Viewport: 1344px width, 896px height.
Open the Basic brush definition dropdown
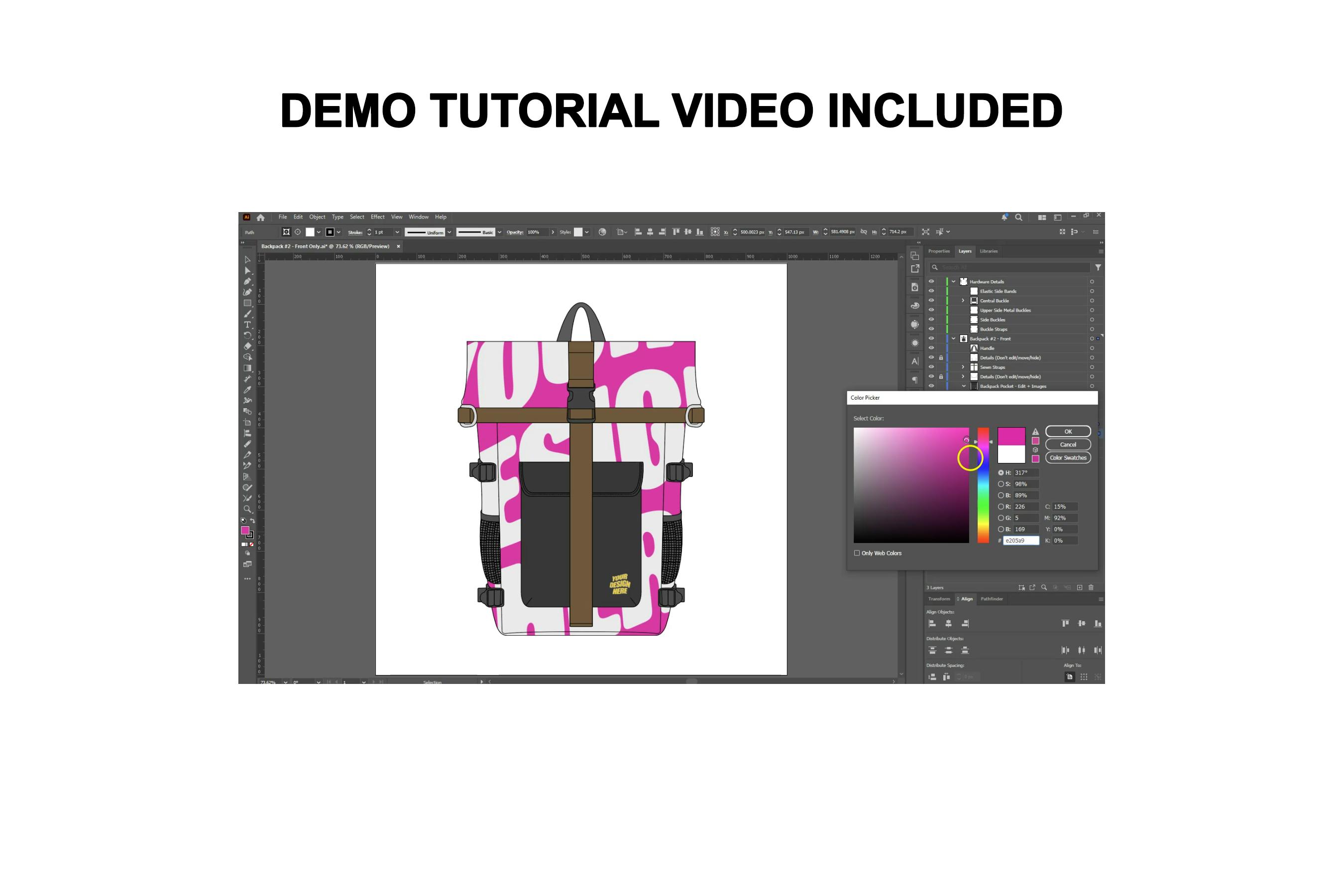pyautogui.click(x=499, y=232)
